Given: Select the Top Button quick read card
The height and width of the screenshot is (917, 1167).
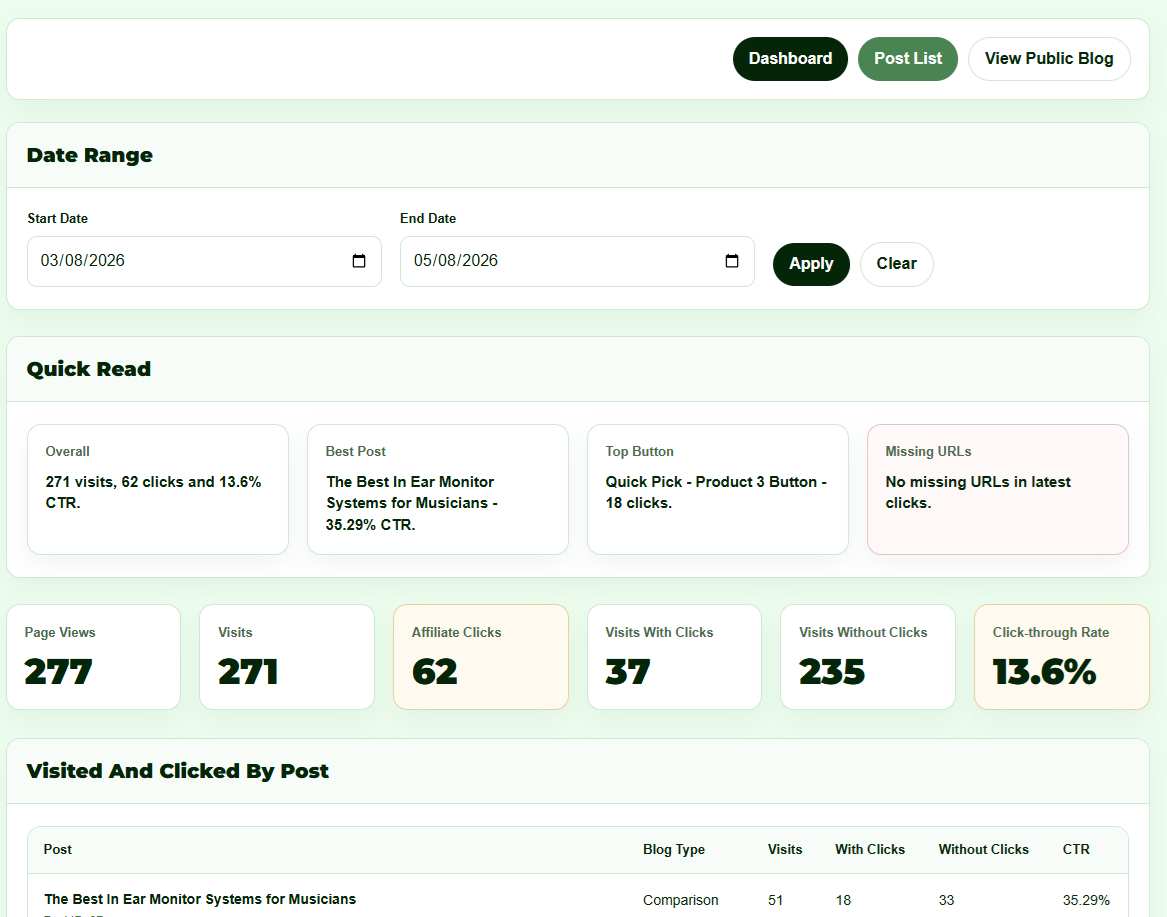Looking at the screenshot, I should point(717,489).
